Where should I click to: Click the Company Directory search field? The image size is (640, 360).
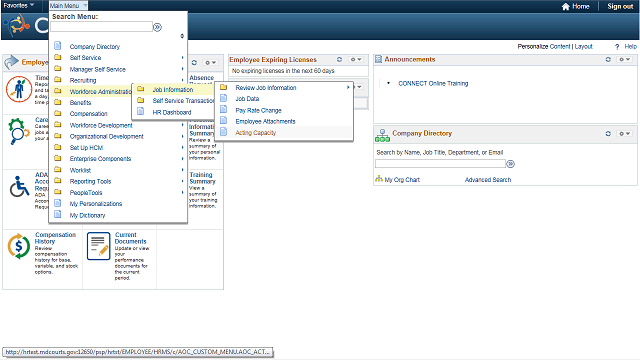tap(440, 164)
